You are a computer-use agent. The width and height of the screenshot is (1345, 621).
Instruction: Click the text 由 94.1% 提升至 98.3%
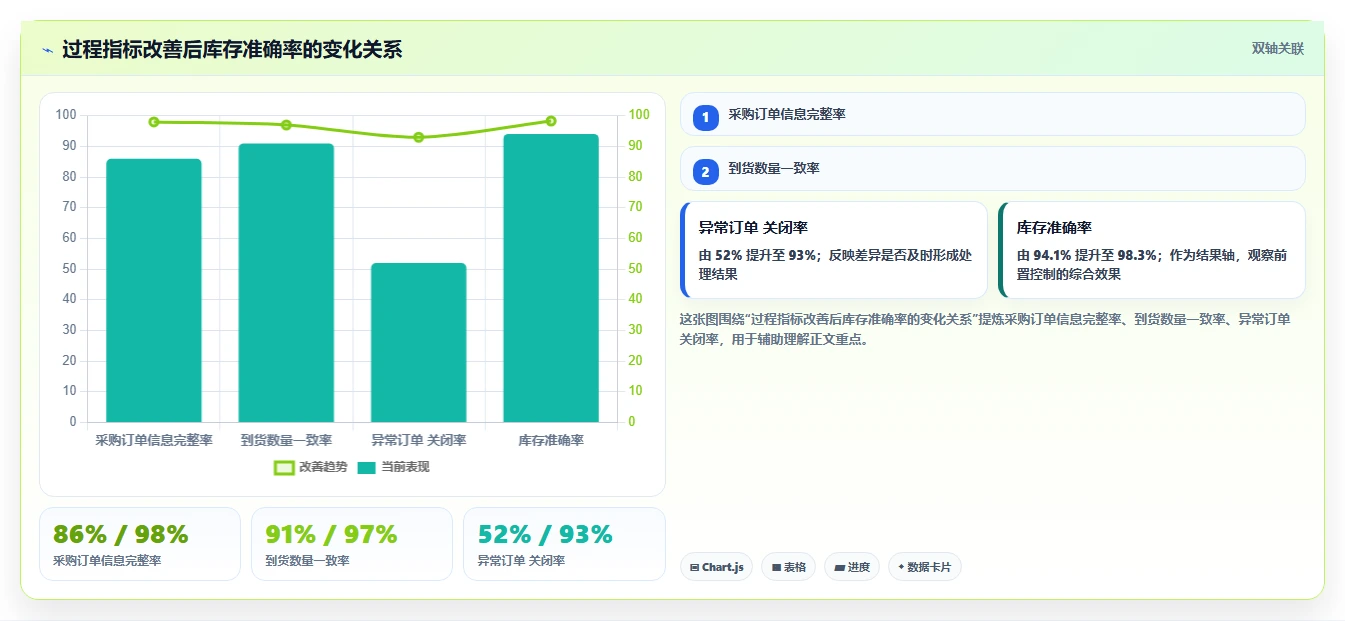pyautogui.click(x=1087, y=255)
